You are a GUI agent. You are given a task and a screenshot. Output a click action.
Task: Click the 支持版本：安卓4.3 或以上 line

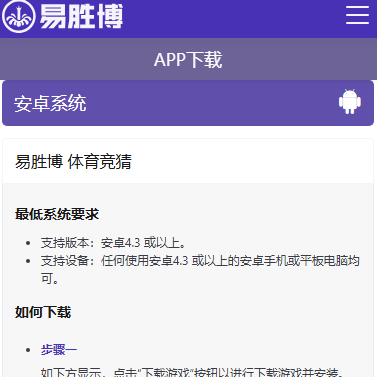click(113, 243)
